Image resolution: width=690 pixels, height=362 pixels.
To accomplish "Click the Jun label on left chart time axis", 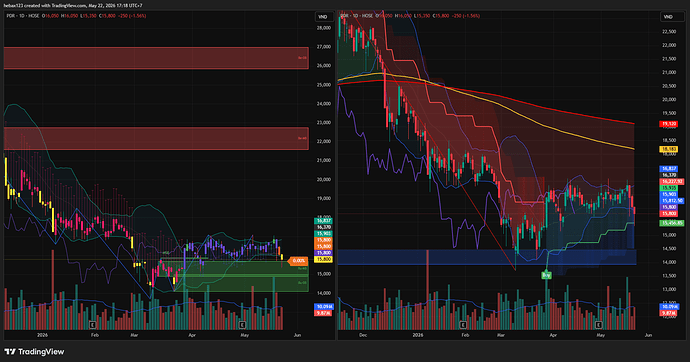I will coord(297,335).
